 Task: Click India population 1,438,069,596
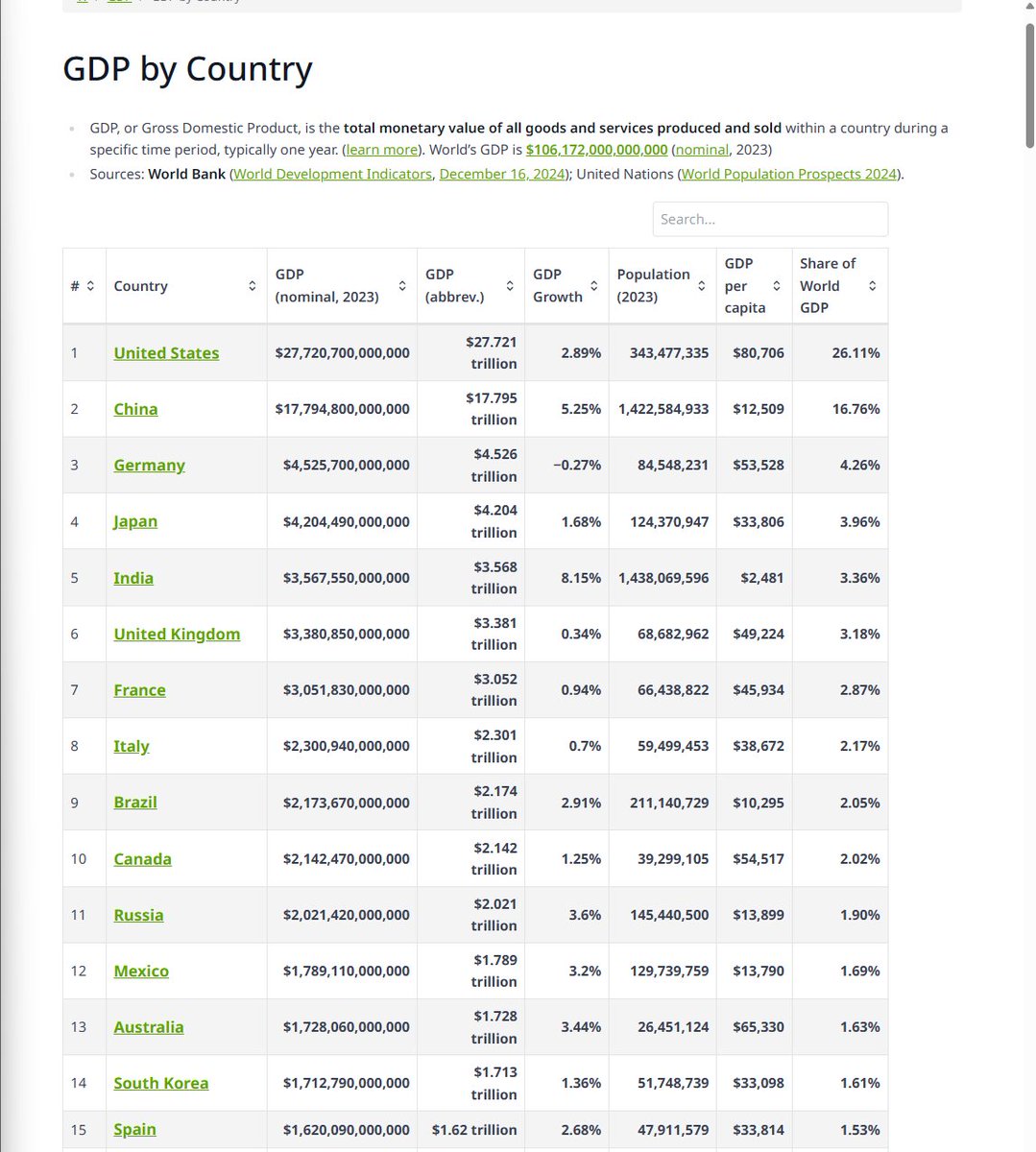[663, 578]
